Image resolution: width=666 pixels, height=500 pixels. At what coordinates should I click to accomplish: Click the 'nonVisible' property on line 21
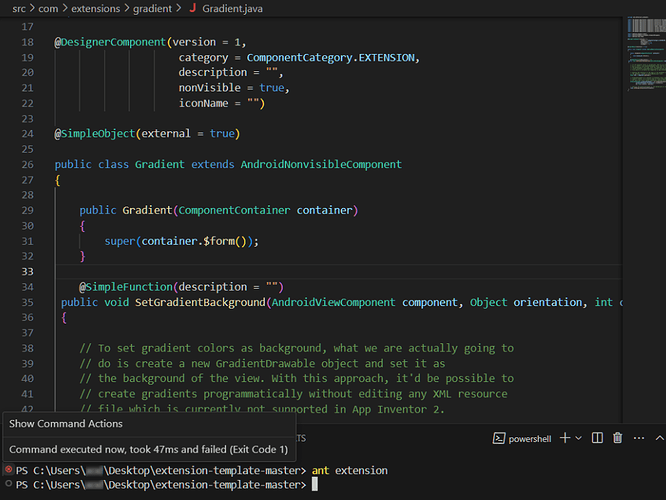[209, 88]
